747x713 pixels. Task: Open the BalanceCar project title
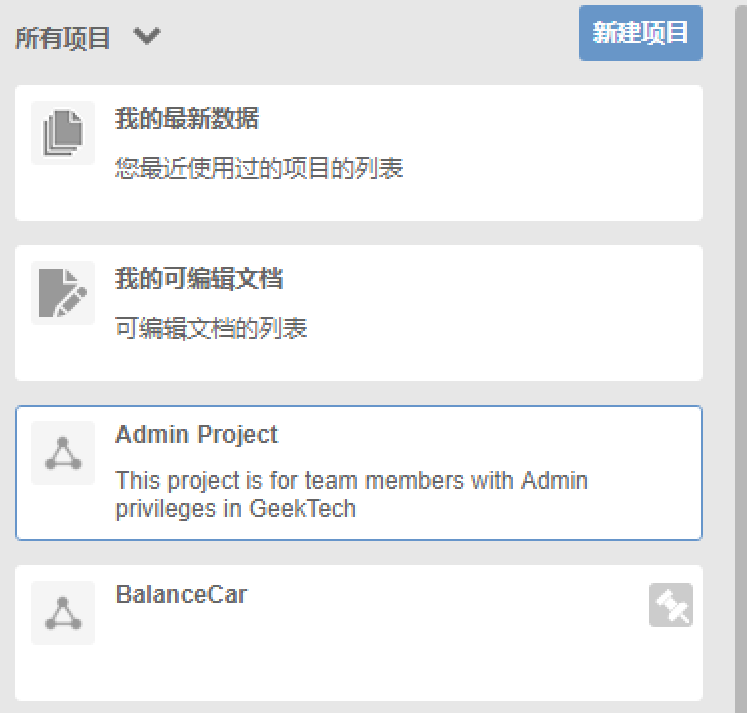point(181,595)
